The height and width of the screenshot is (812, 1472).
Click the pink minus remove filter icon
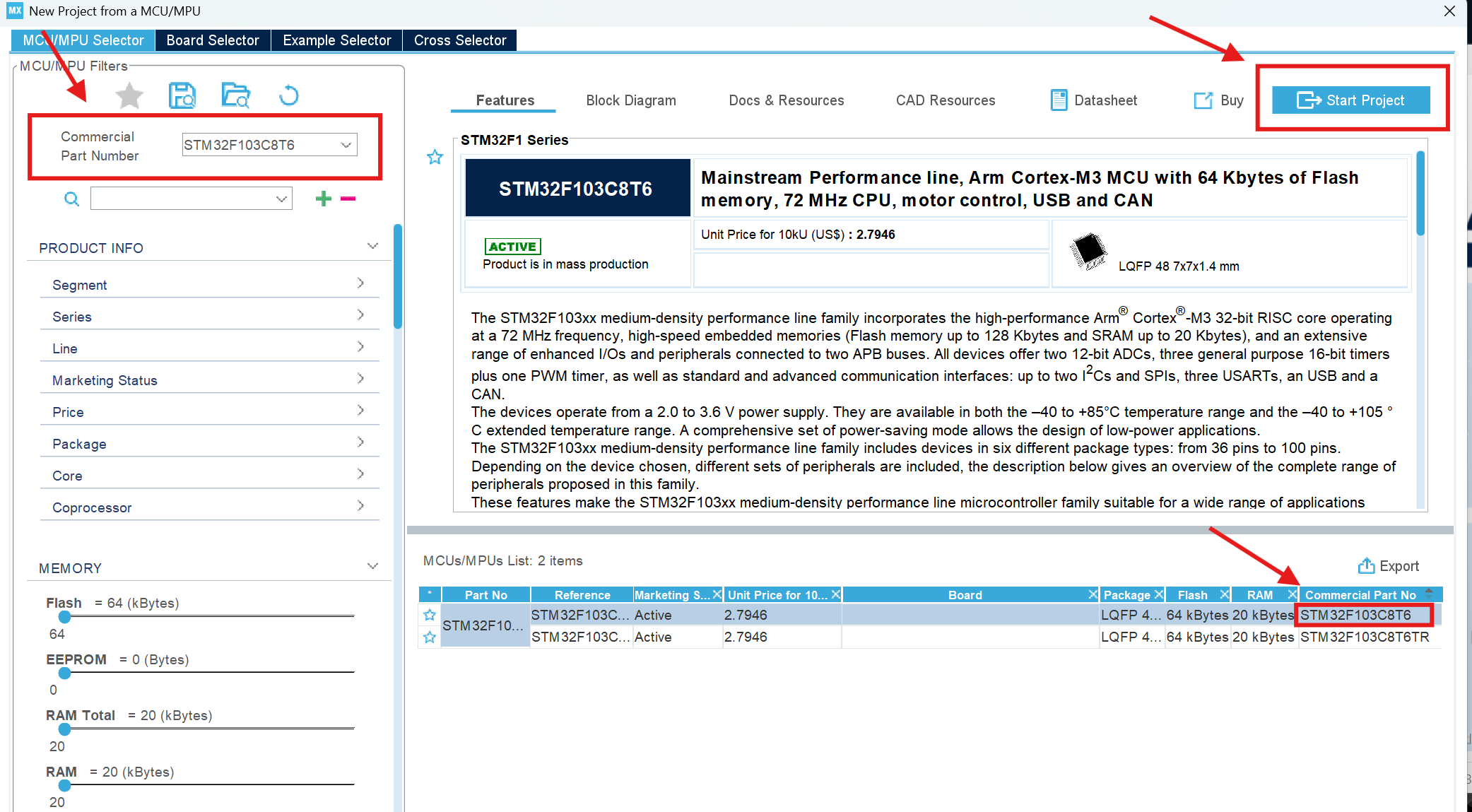coord(348,199)
